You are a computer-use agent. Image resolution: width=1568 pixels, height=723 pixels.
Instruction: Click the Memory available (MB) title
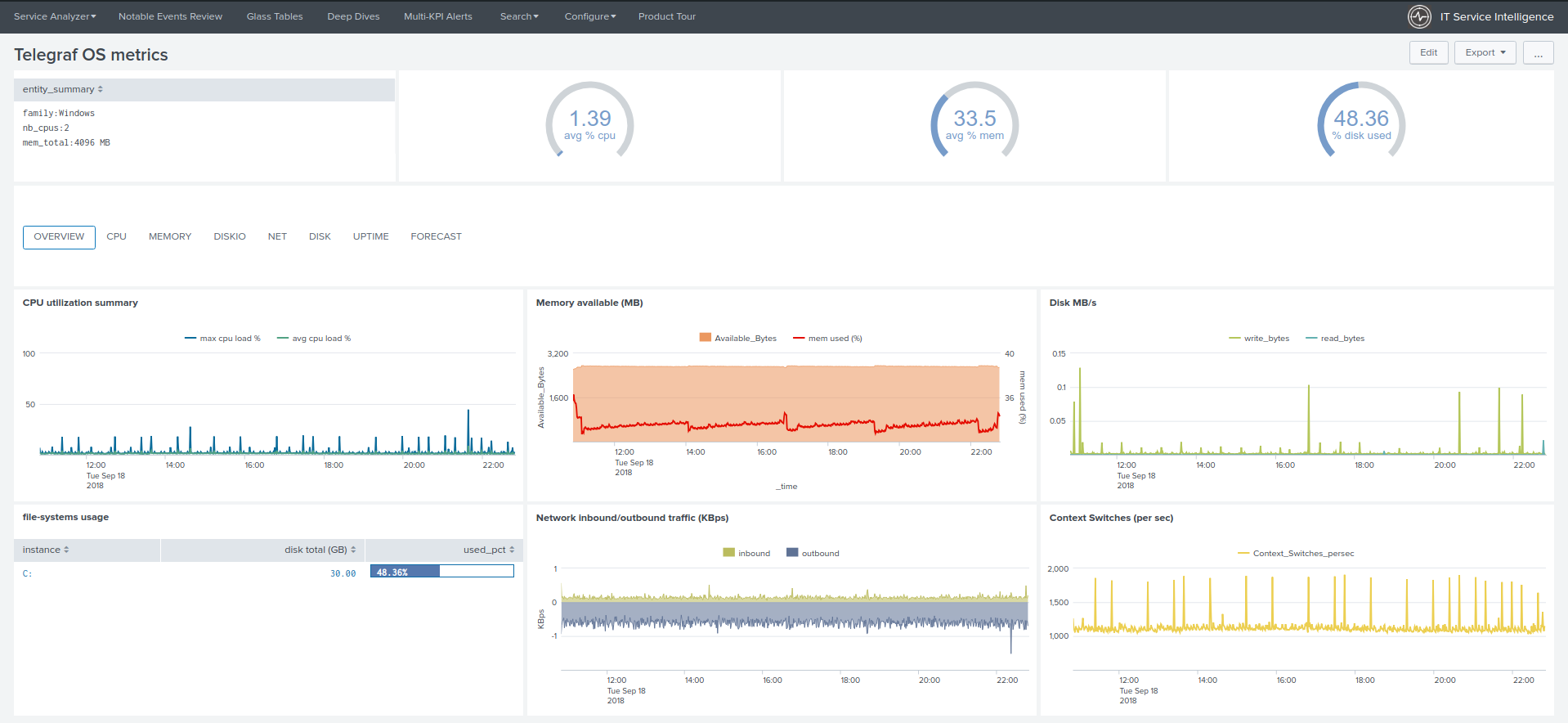click(x=589, y=303)
